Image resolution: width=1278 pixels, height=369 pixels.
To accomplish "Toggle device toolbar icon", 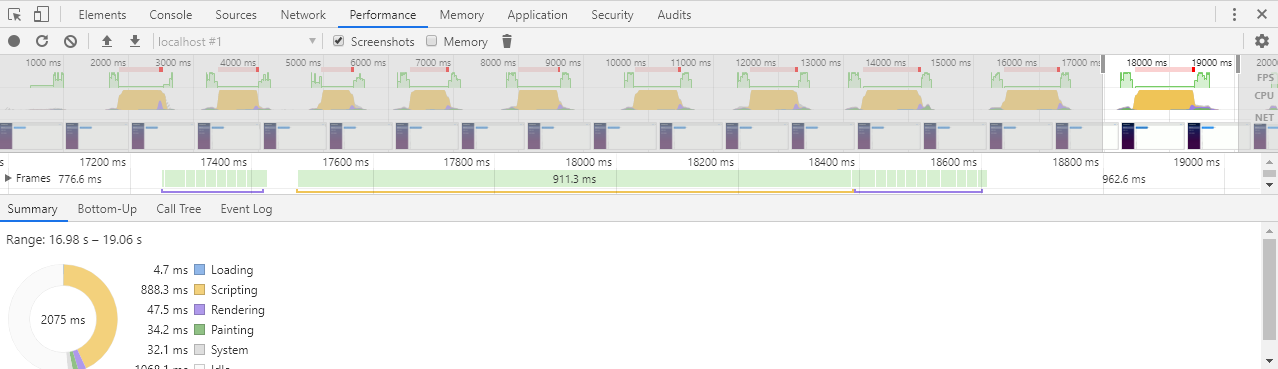I will pos(41,15).
